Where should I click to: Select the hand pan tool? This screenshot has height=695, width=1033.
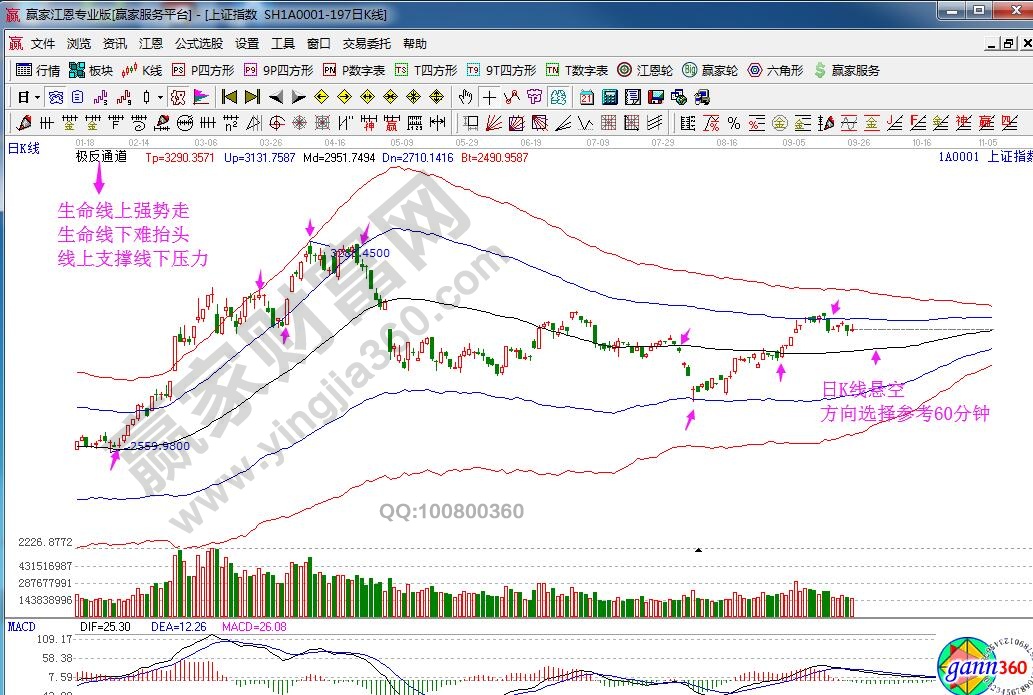point(465,97)
